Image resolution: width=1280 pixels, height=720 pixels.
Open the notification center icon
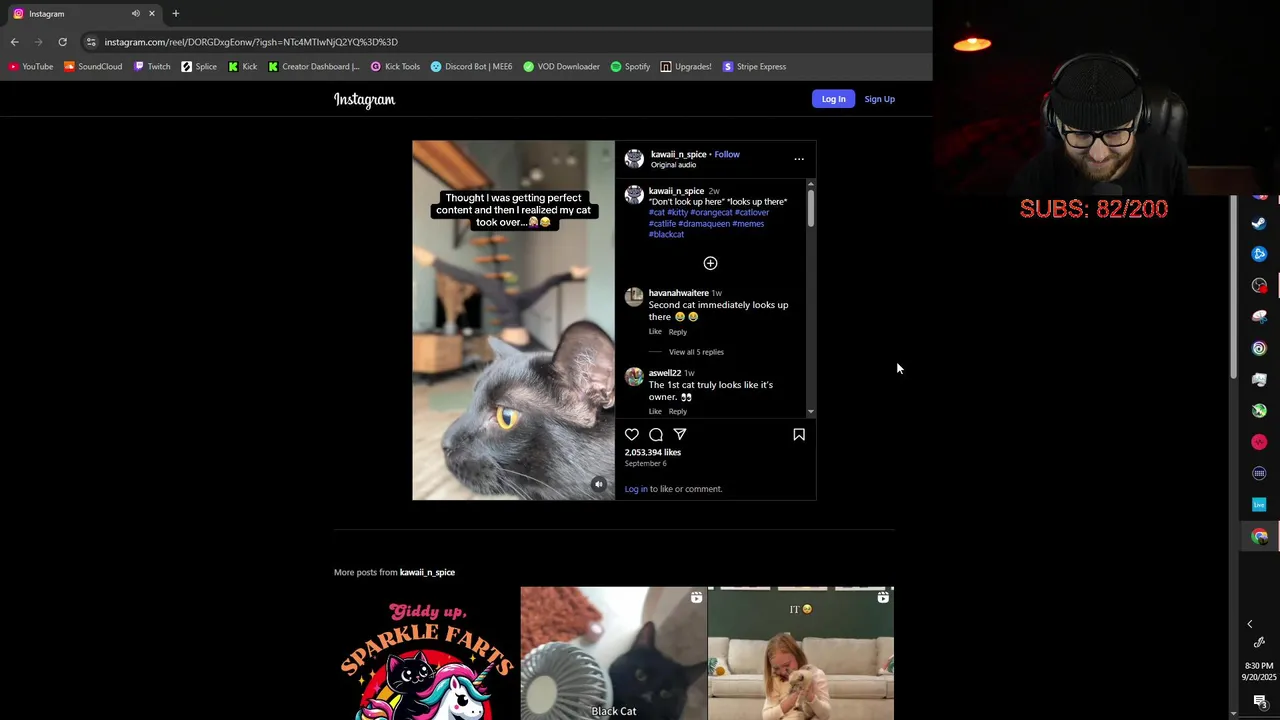coord(1259,701)
